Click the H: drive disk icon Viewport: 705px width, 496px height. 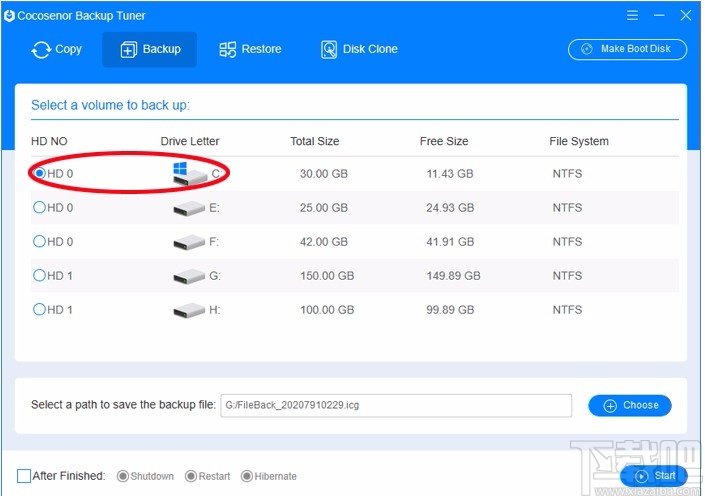click(189, 310)
